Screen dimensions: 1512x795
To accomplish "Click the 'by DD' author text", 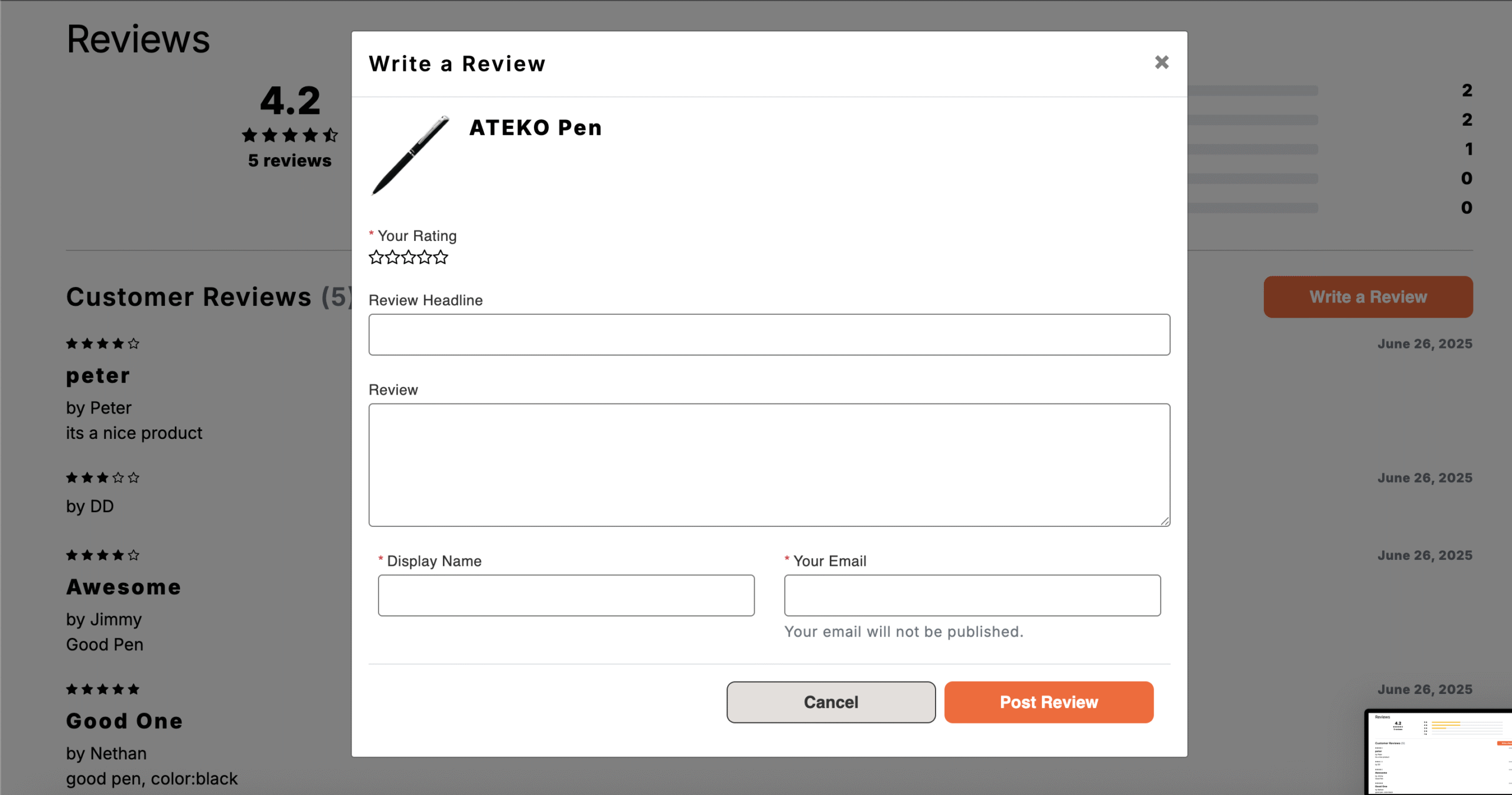I will pyautogui.click(x=90, y=506).
